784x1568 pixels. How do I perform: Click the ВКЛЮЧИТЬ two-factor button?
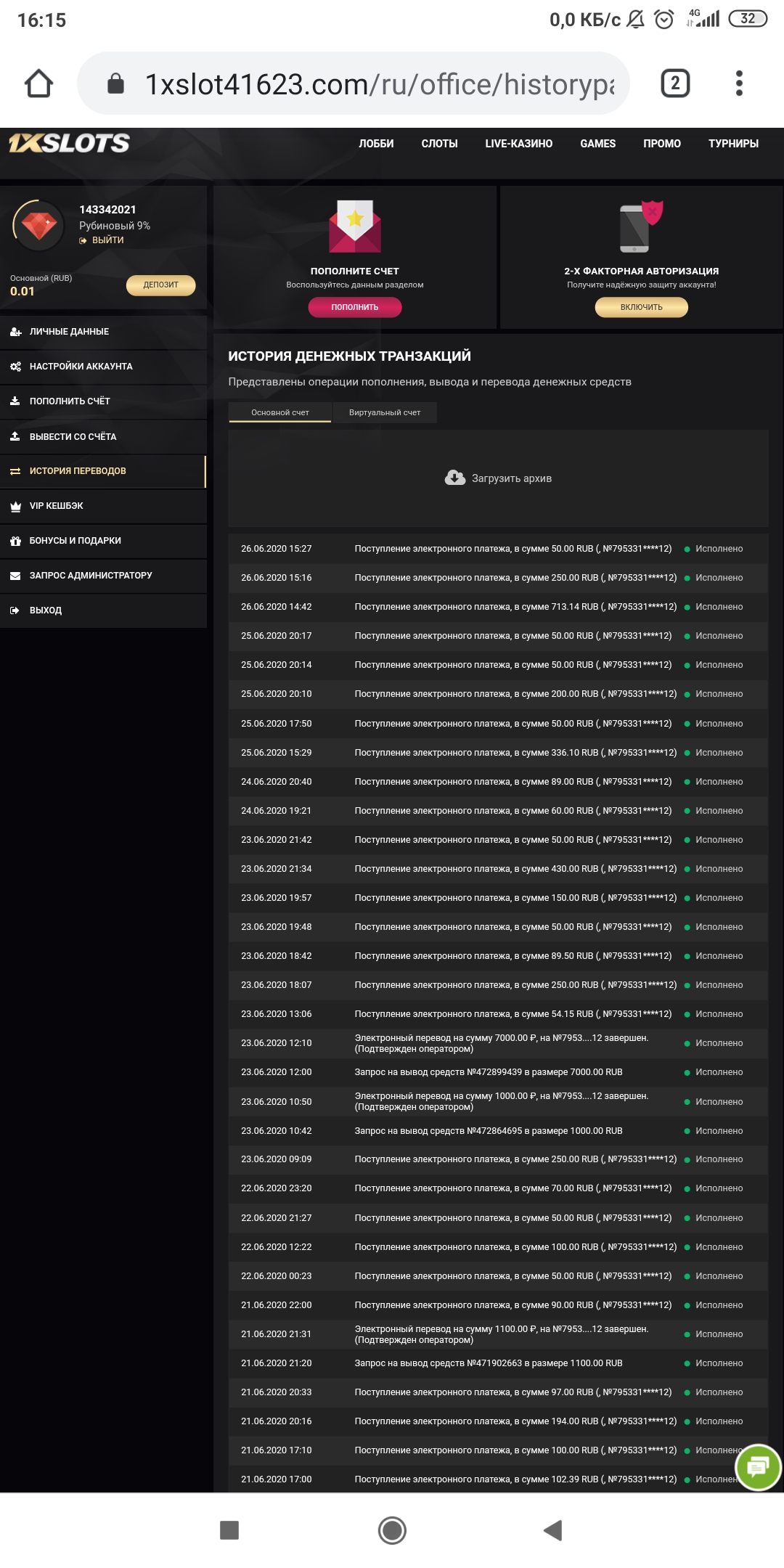pyautogui.click(x=641, y=307)
